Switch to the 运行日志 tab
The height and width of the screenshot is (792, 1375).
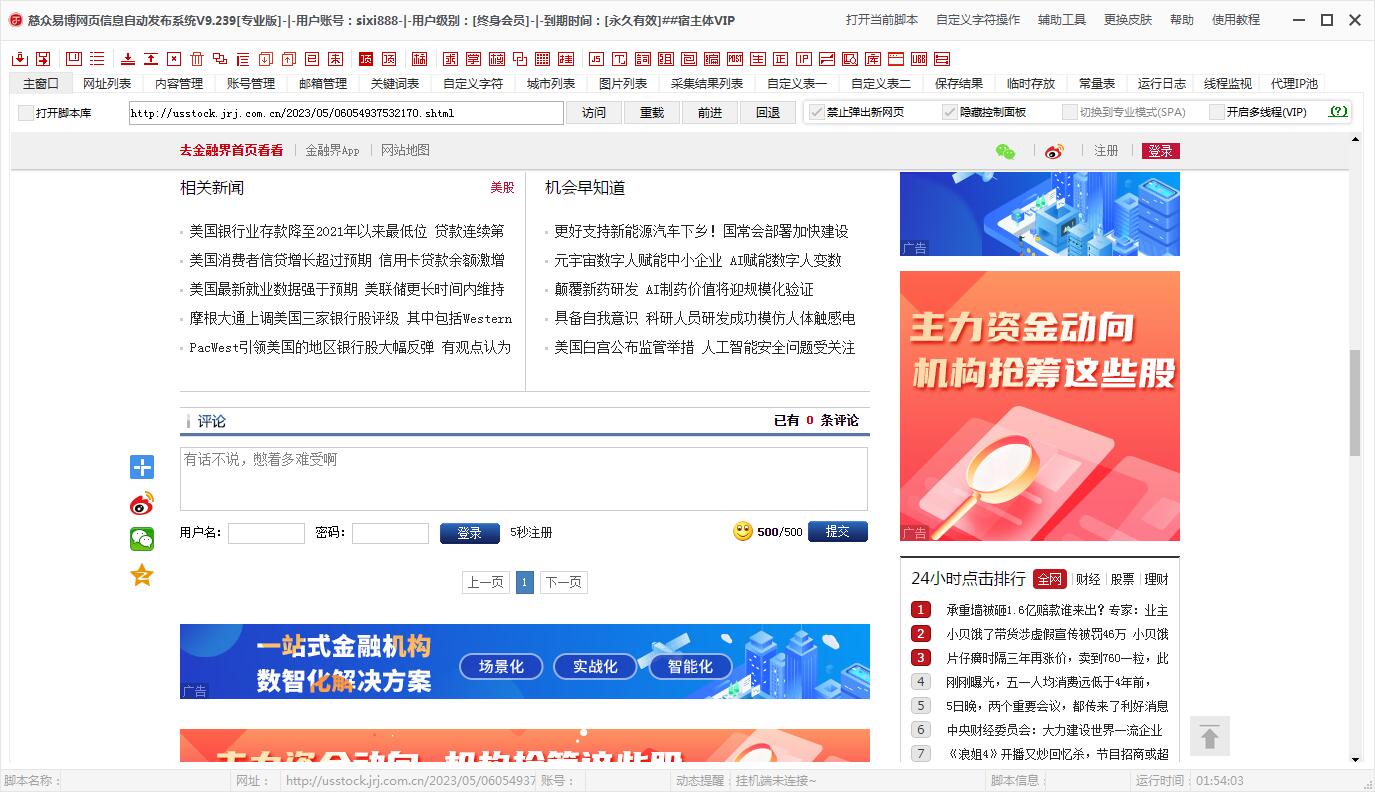point(1162,84)
